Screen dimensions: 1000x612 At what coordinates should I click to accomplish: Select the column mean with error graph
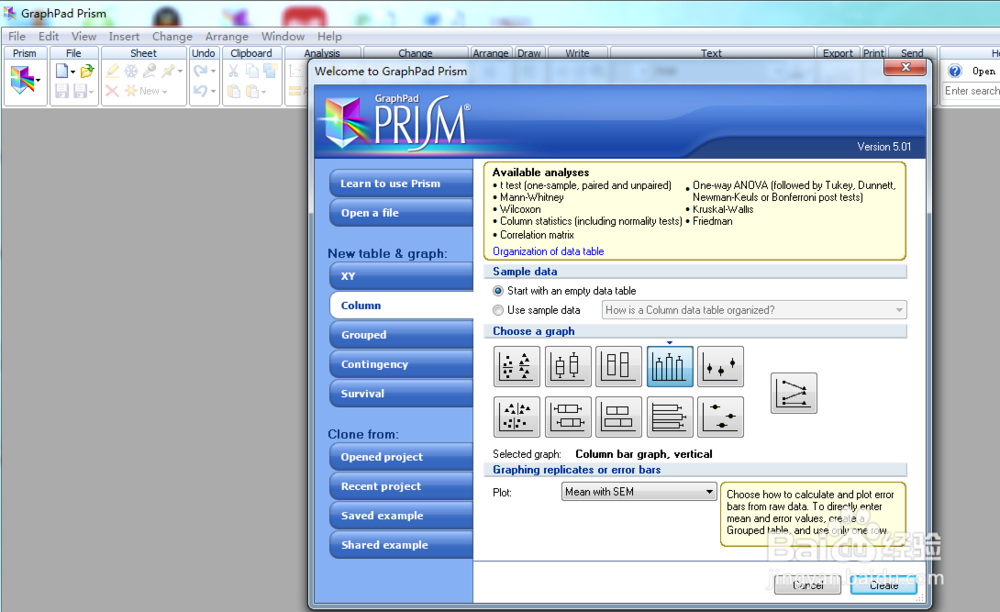721,366
